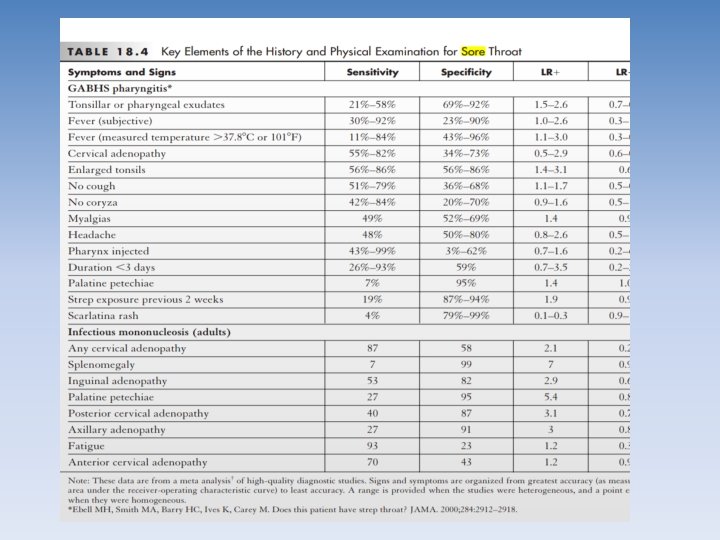Select the 'Enlarged tonsils' row label
The height and width of the screenshot is (540, 720).
pyautogui.click(x=107, y=170)
